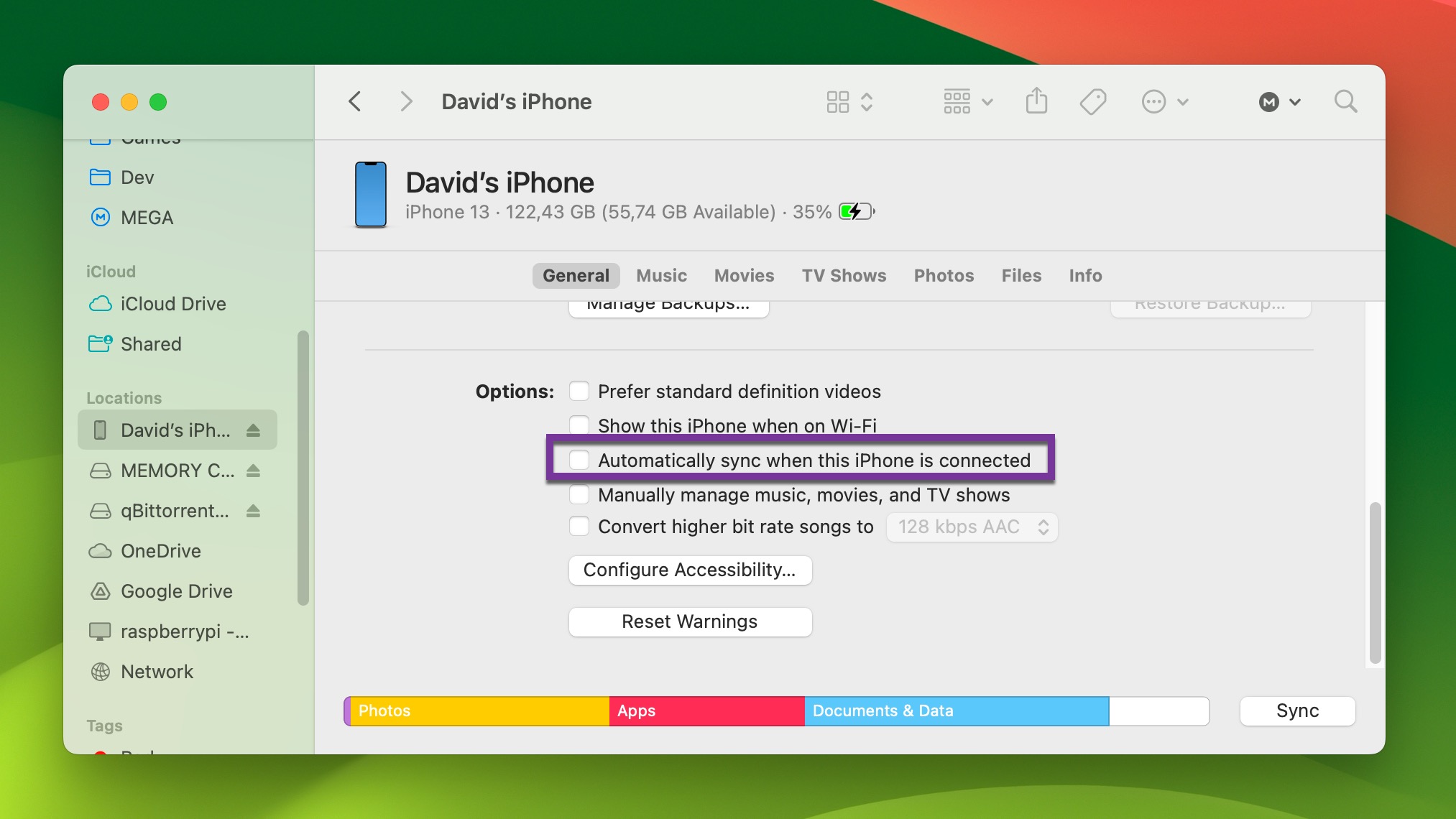Toggle 'Automatically sync when iPhone connected'

point(578,459)
